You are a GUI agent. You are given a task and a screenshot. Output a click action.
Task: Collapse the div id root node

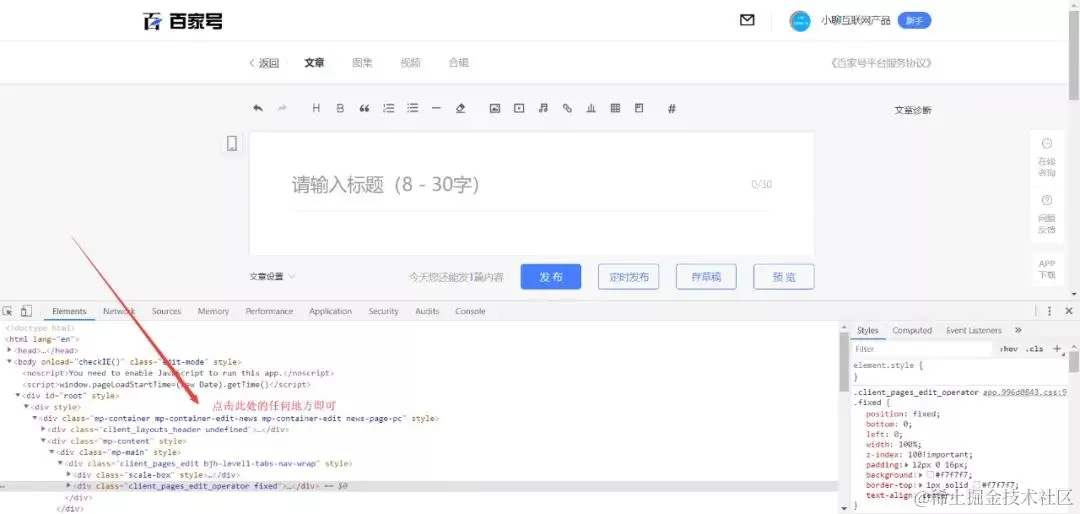19,395
